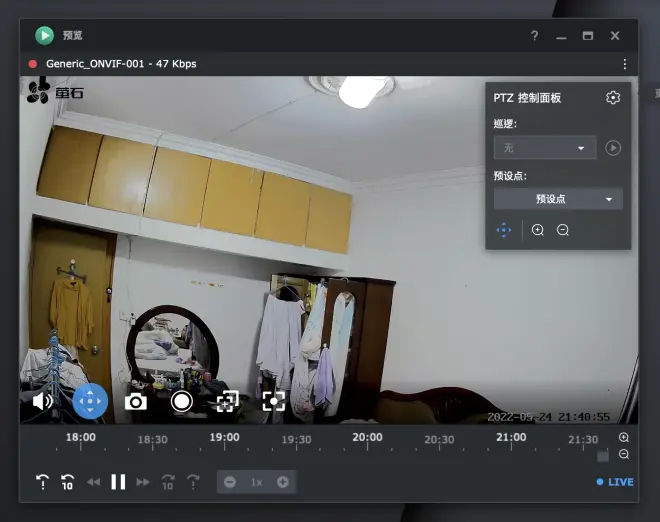Open PTZ control panel settings gear

(x=613, y=98)
